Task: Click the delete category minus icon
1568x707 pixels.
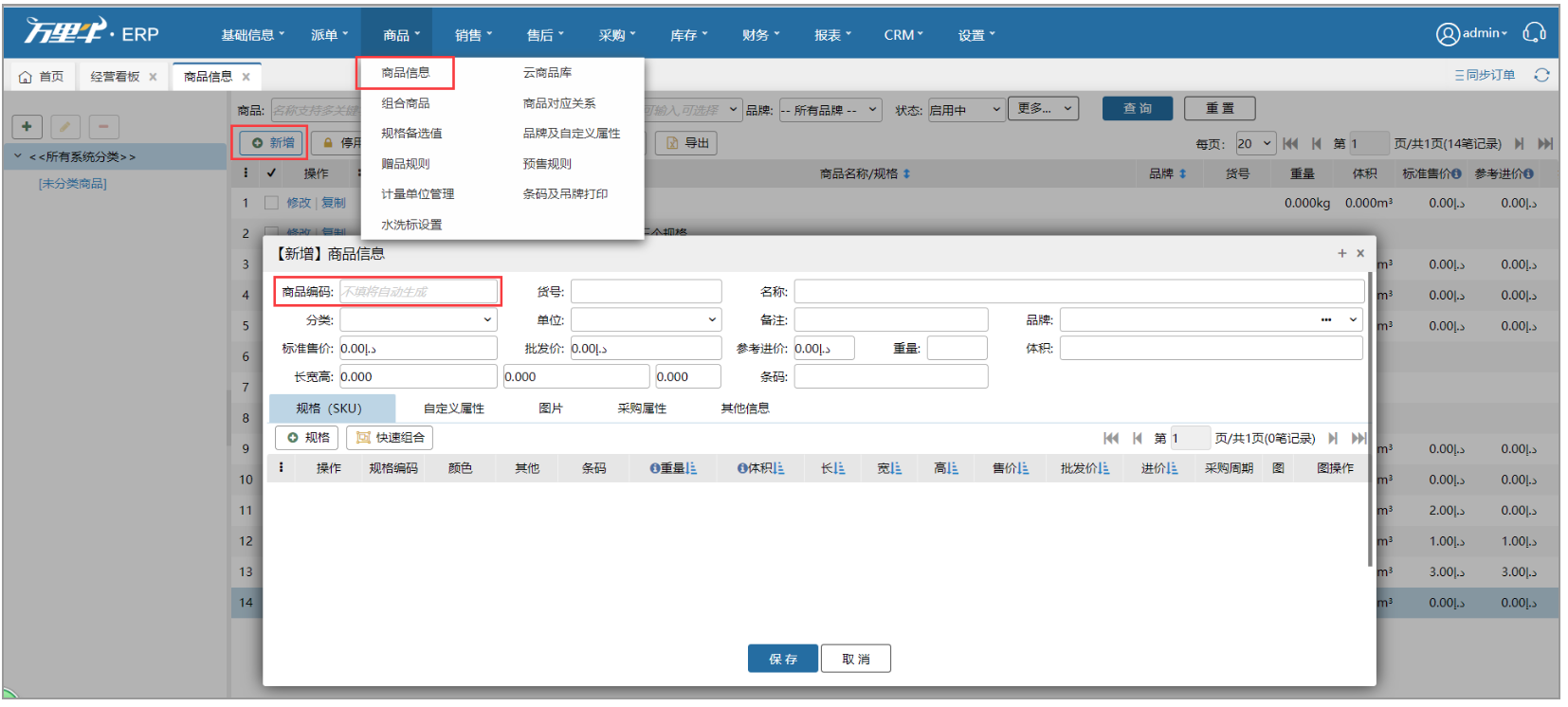Action: pos(103,126)
